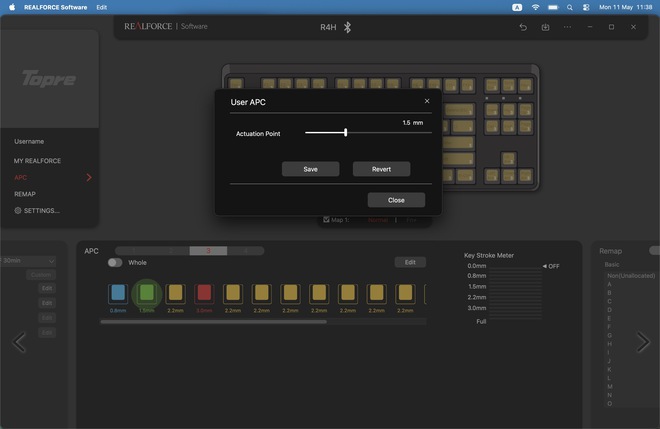Select key M in Remap Basic list
Screen dimensions: 660x429
tap(609, 386)
